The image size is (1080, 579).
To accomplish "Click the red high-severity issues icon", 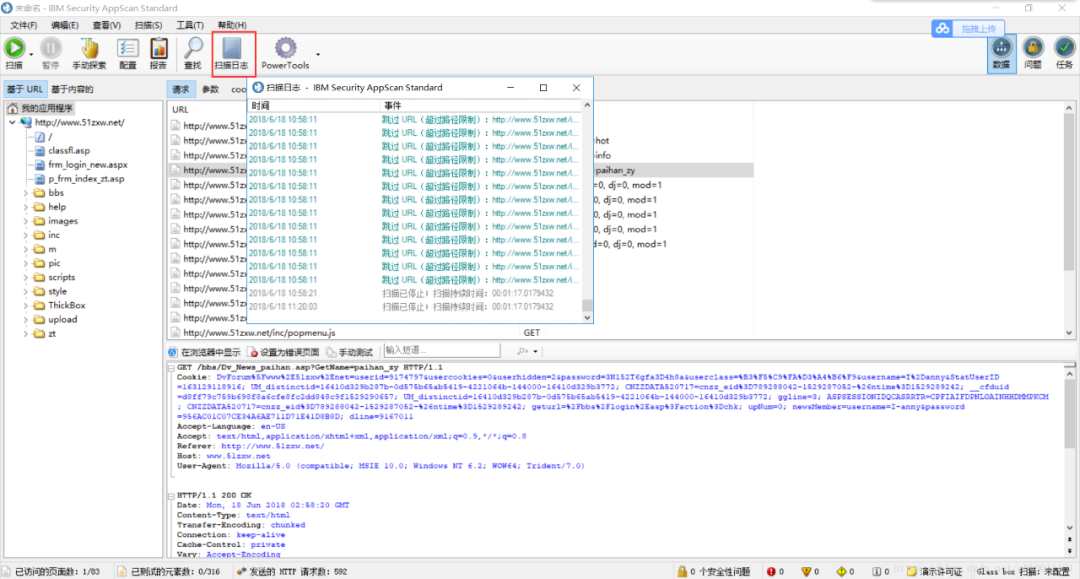I will [771, 571].
